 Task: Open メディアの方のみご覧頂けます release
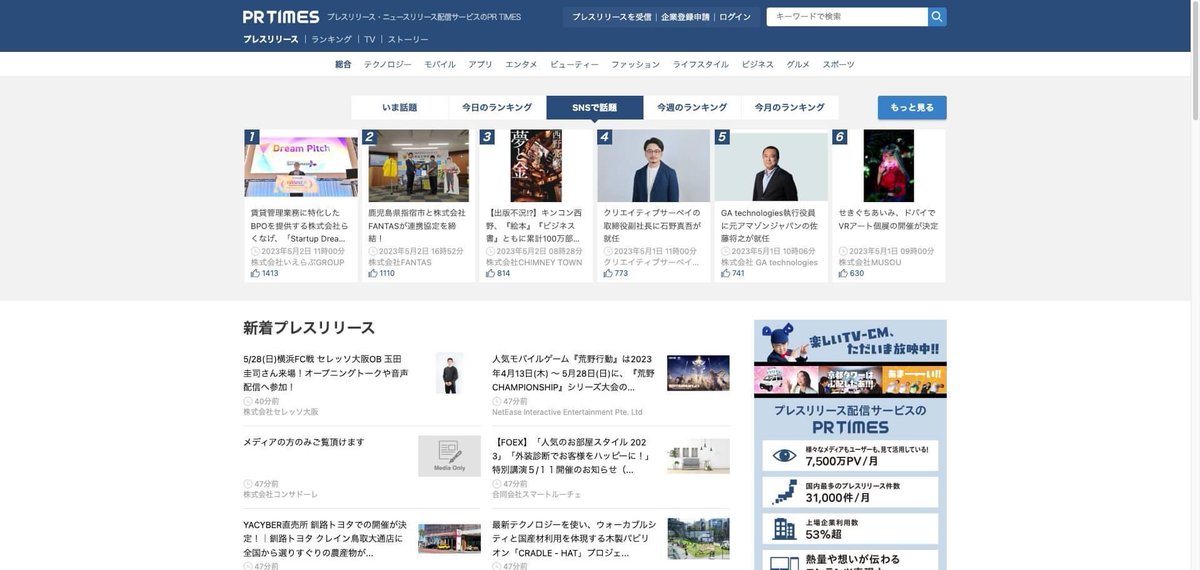[304, 442]
